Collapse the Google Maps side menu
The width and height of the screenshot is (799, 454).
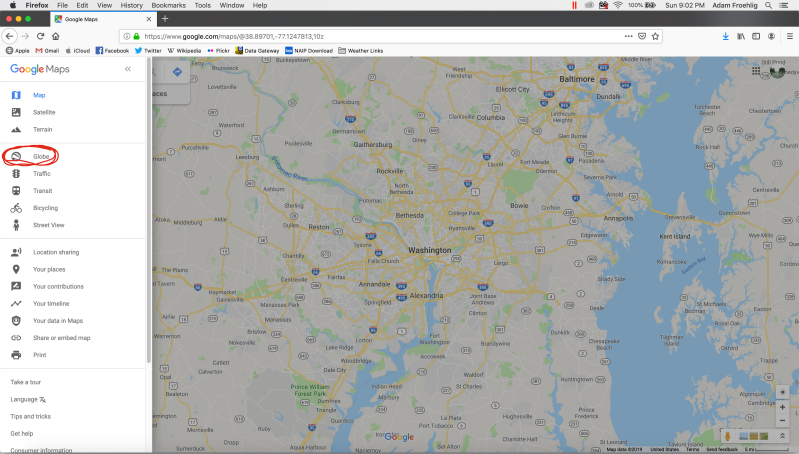pos(128,69)
